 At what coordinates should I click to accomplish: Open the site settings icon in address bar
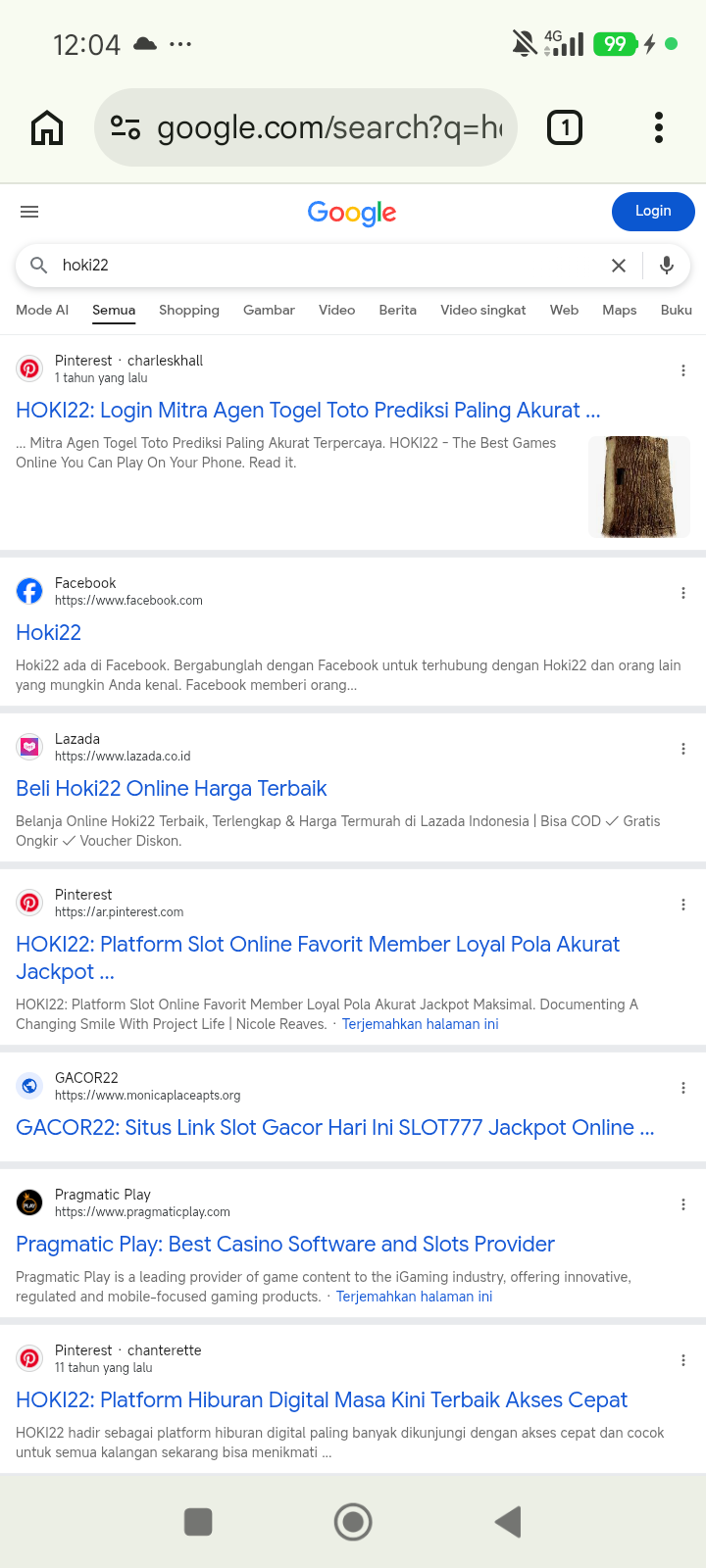coord(126,127)
